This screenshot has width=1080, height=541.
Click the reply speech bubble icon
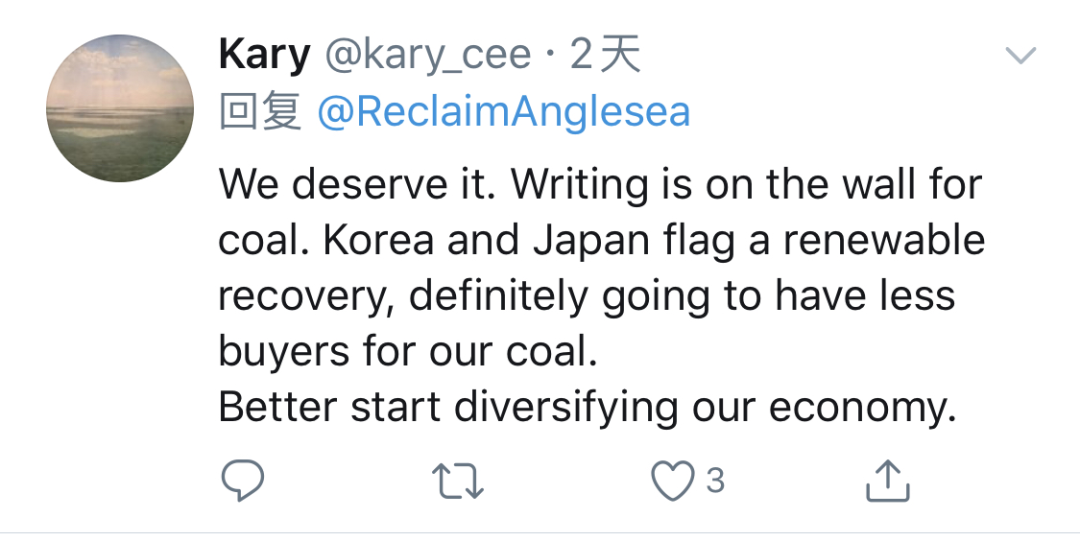(242, 480)
